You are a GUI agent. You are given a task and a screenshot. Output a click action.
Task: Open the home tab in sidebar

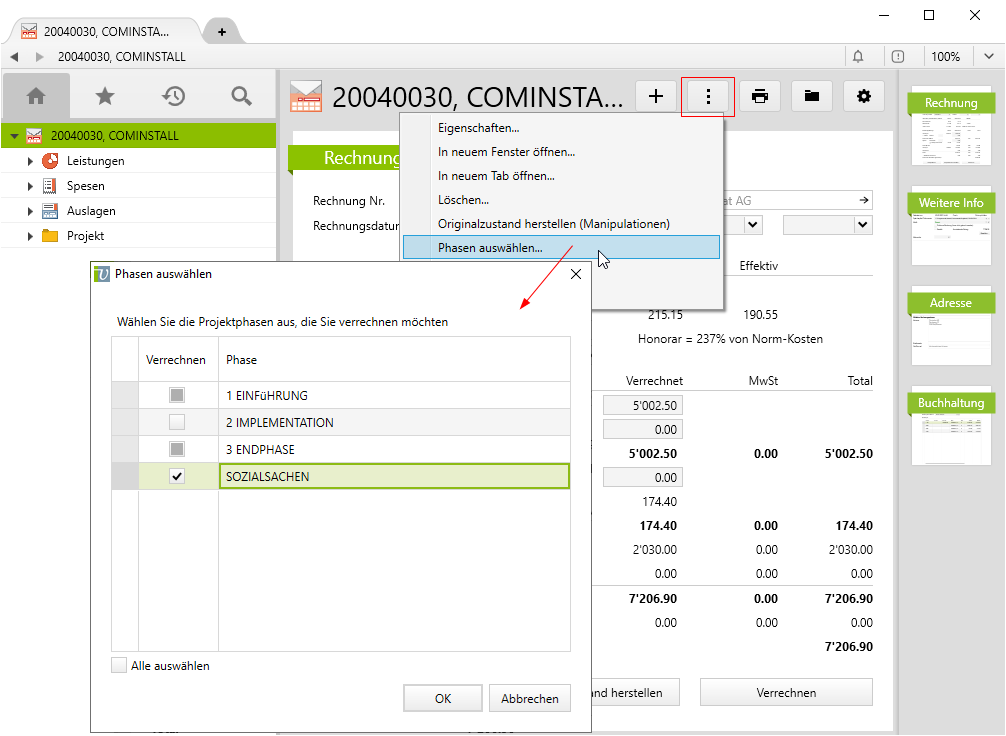[x=37, y=96]
